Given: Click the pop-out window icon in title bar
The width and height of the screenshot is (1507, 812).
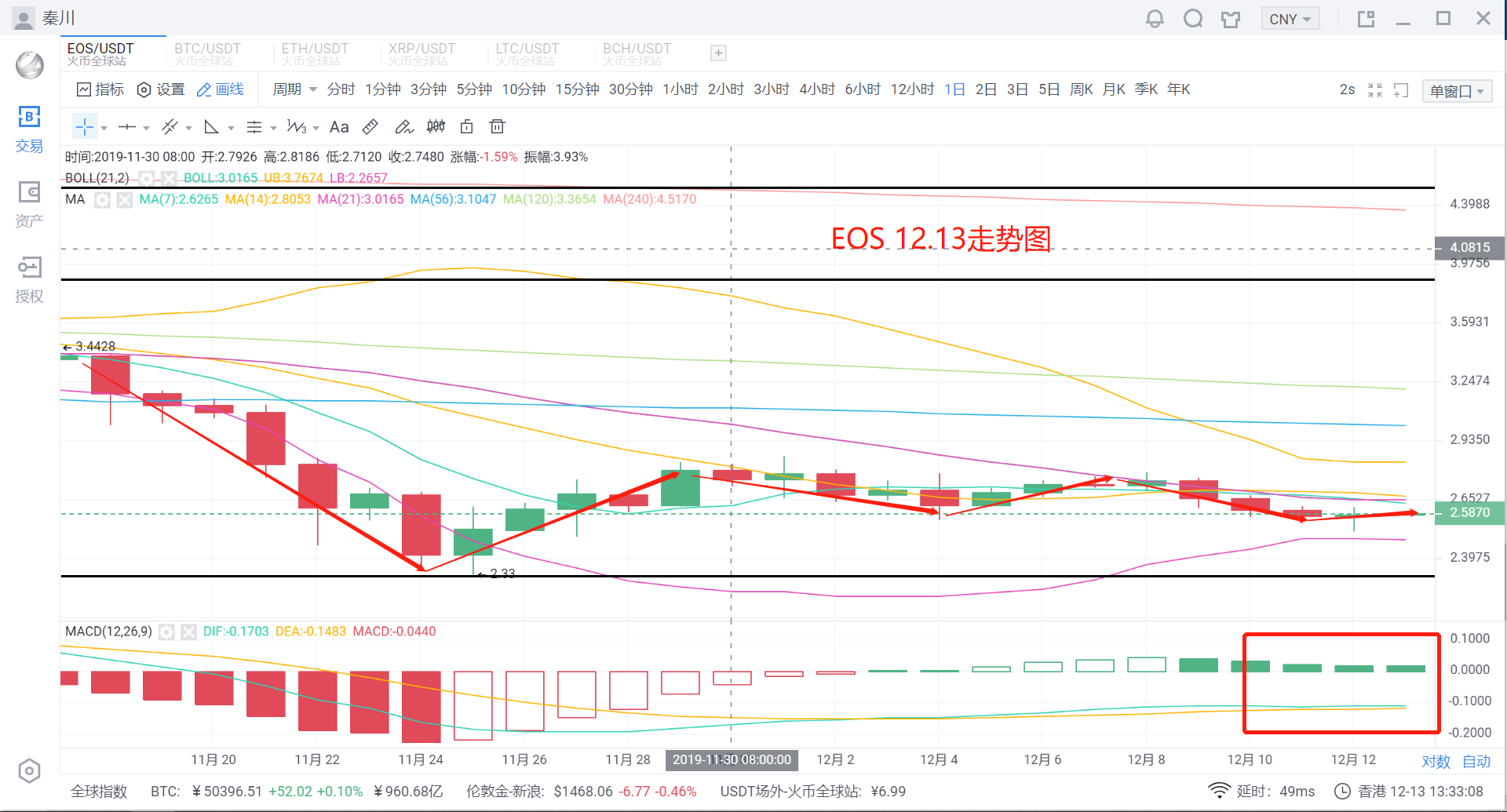Looking at the screenshot, I should coord(1366,19).
